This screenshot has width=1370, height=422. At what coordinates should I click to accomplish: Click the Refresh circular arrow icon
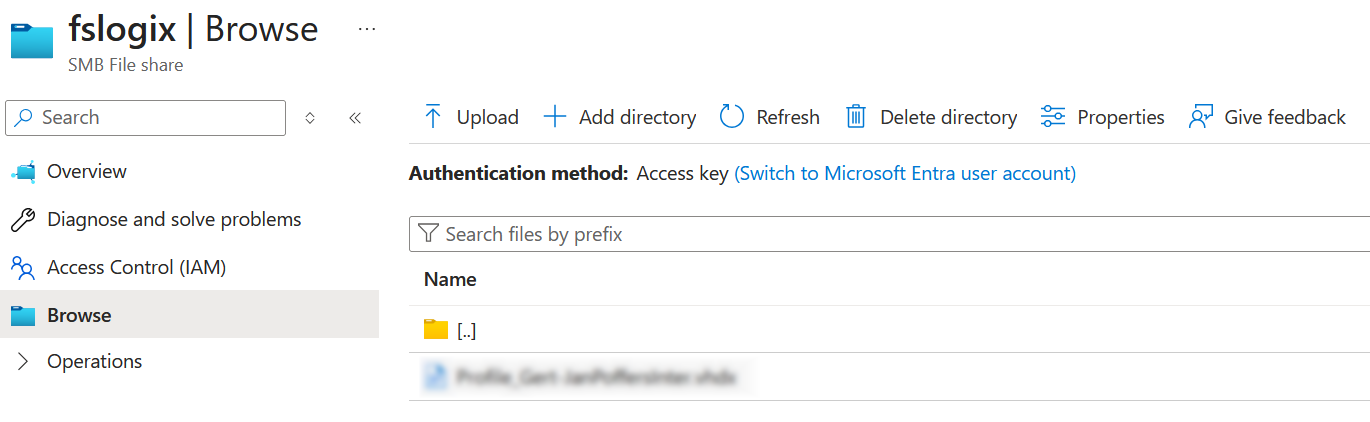tap(732, 117)
